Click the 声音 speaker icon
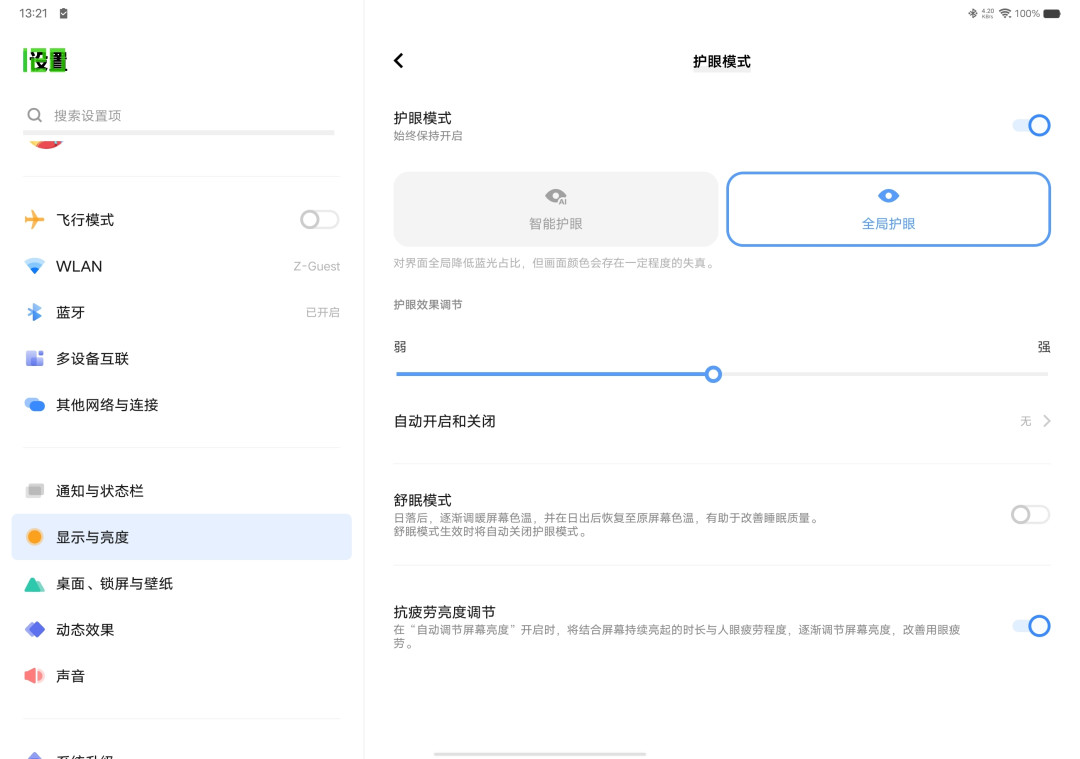 [x=34, y=676]
